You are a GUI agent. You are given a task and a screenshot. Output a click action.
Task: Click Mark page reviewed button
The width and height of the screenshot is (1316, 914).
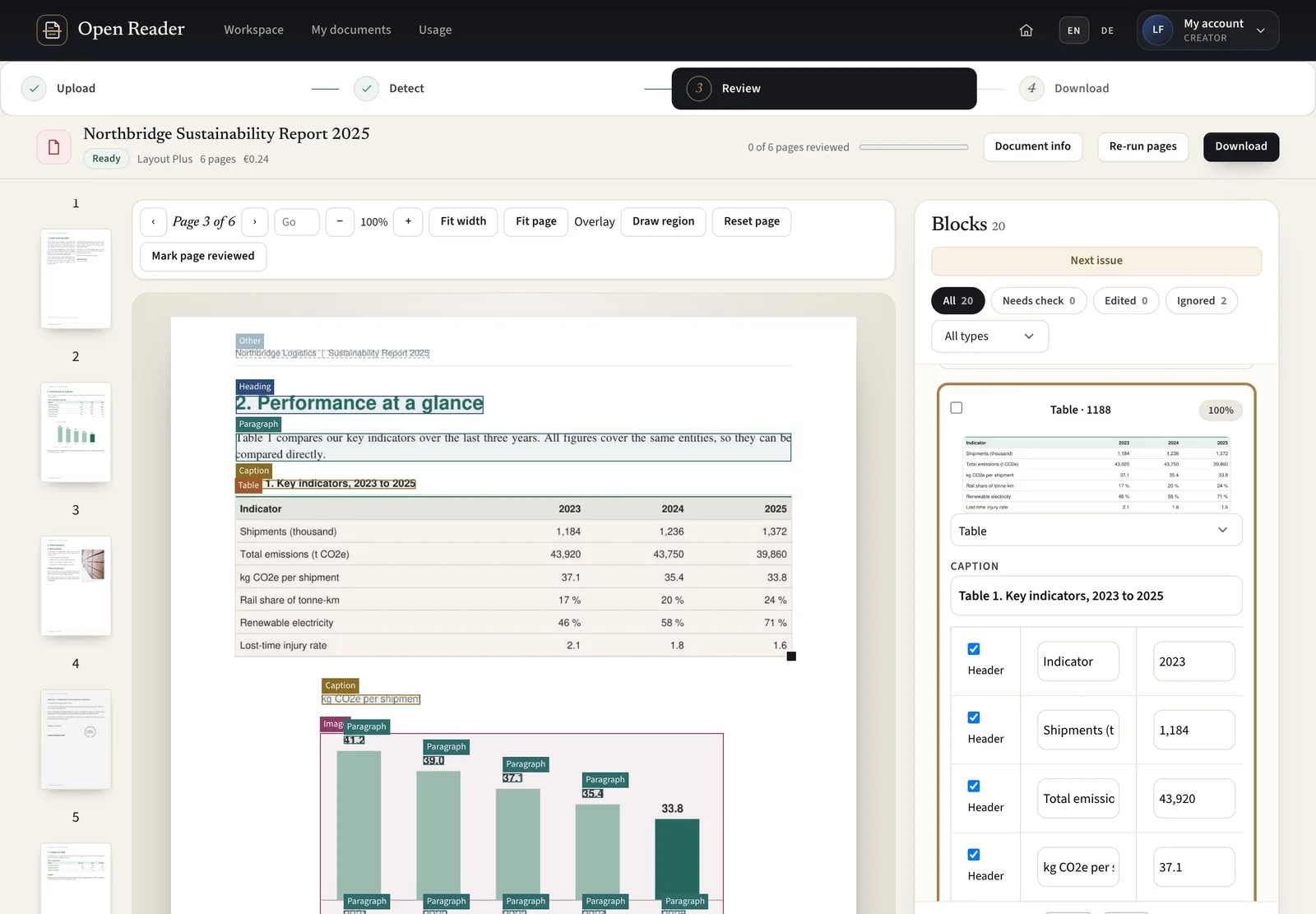[203, 257]
